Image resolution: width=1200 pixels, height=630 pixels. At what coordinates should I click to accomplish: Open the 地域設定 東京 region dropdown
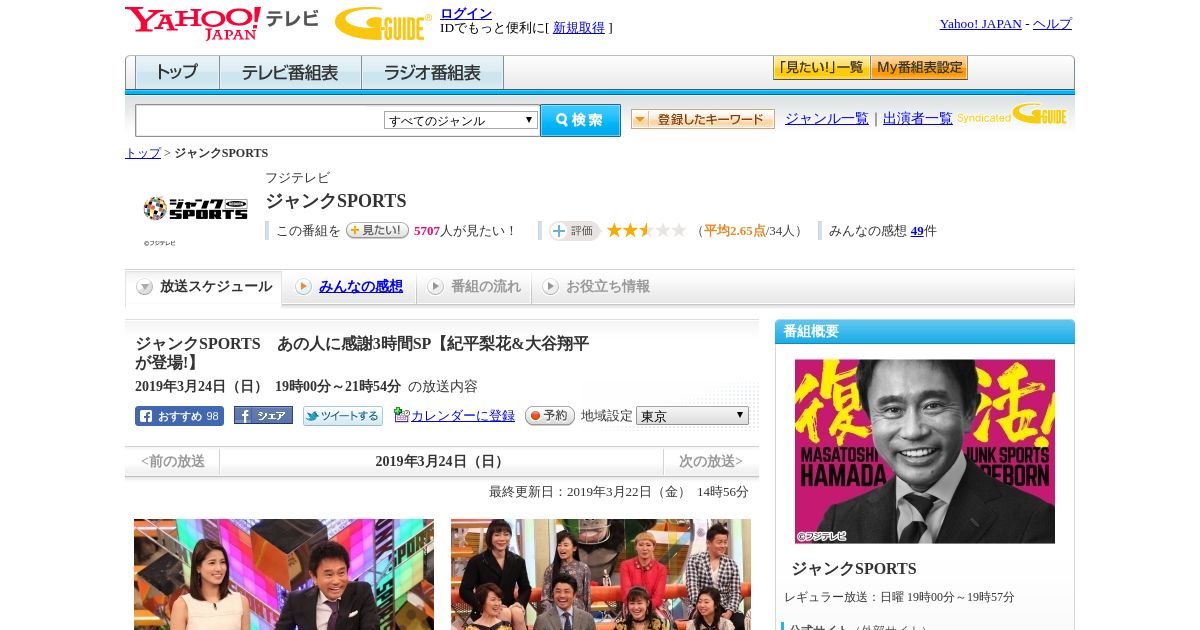[692, 415]
